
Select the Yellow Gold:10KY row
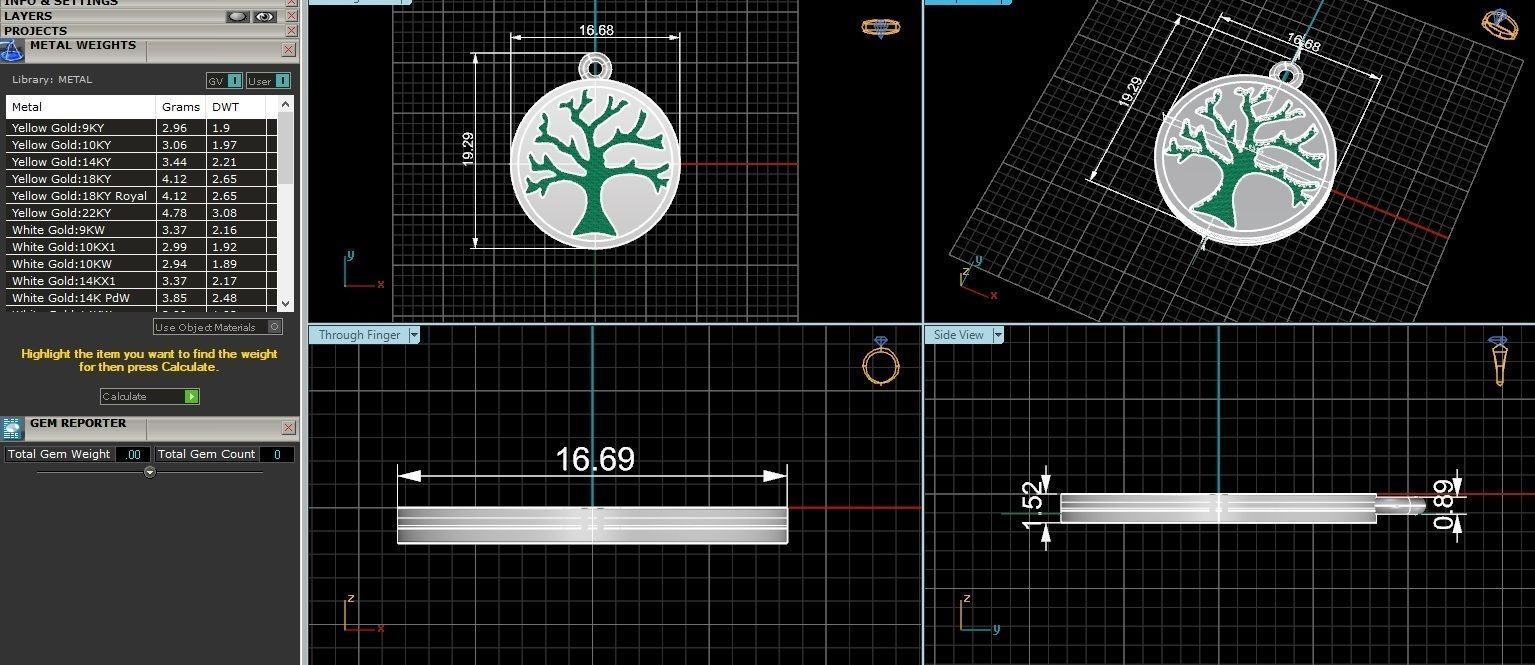tap(141, 145)
